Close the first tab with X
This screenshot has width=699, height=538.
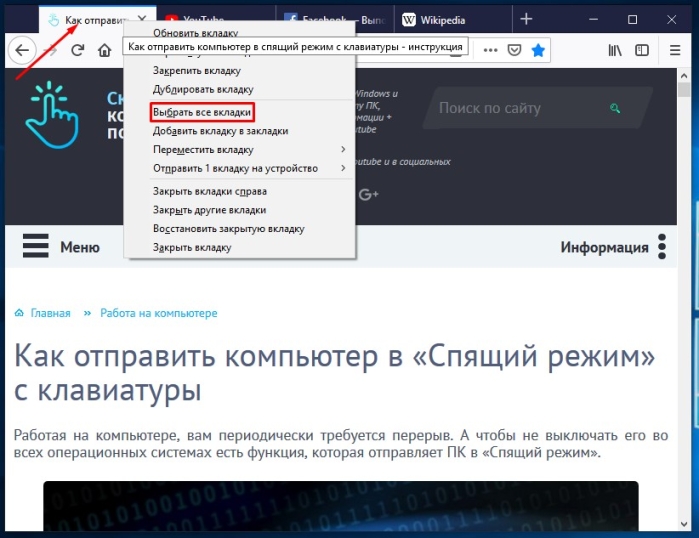pos(142,19)
